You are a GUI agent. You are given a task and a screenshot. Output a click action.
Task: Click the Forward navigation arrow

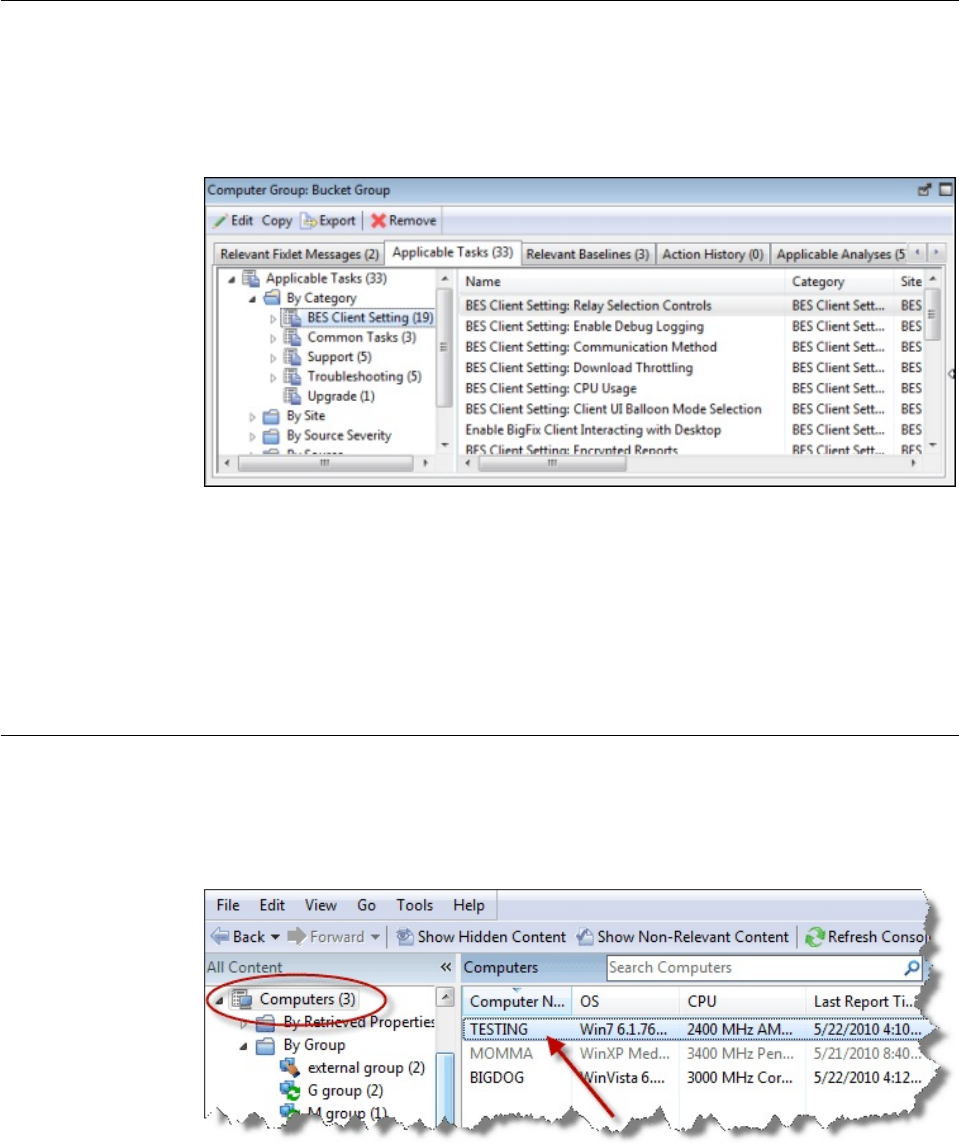point(296,936)
